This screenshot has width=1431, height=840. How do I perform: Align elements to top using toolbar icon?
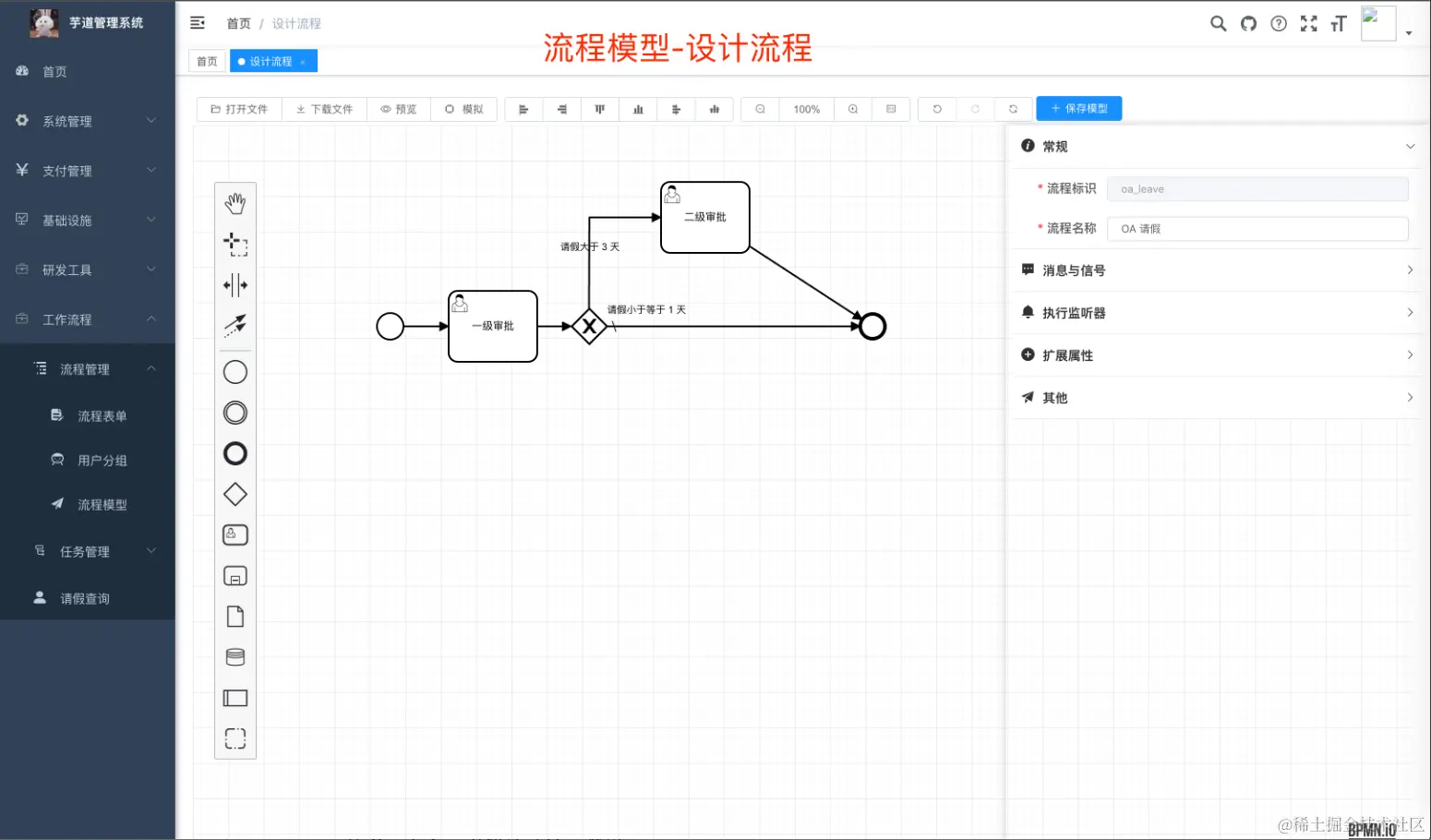600,109
